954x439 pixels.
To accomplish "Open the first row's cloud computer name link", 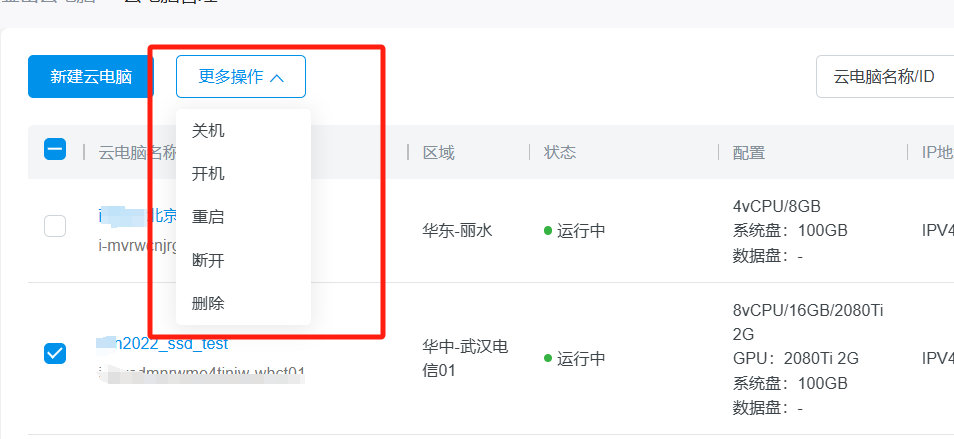I will click(140, 215).
